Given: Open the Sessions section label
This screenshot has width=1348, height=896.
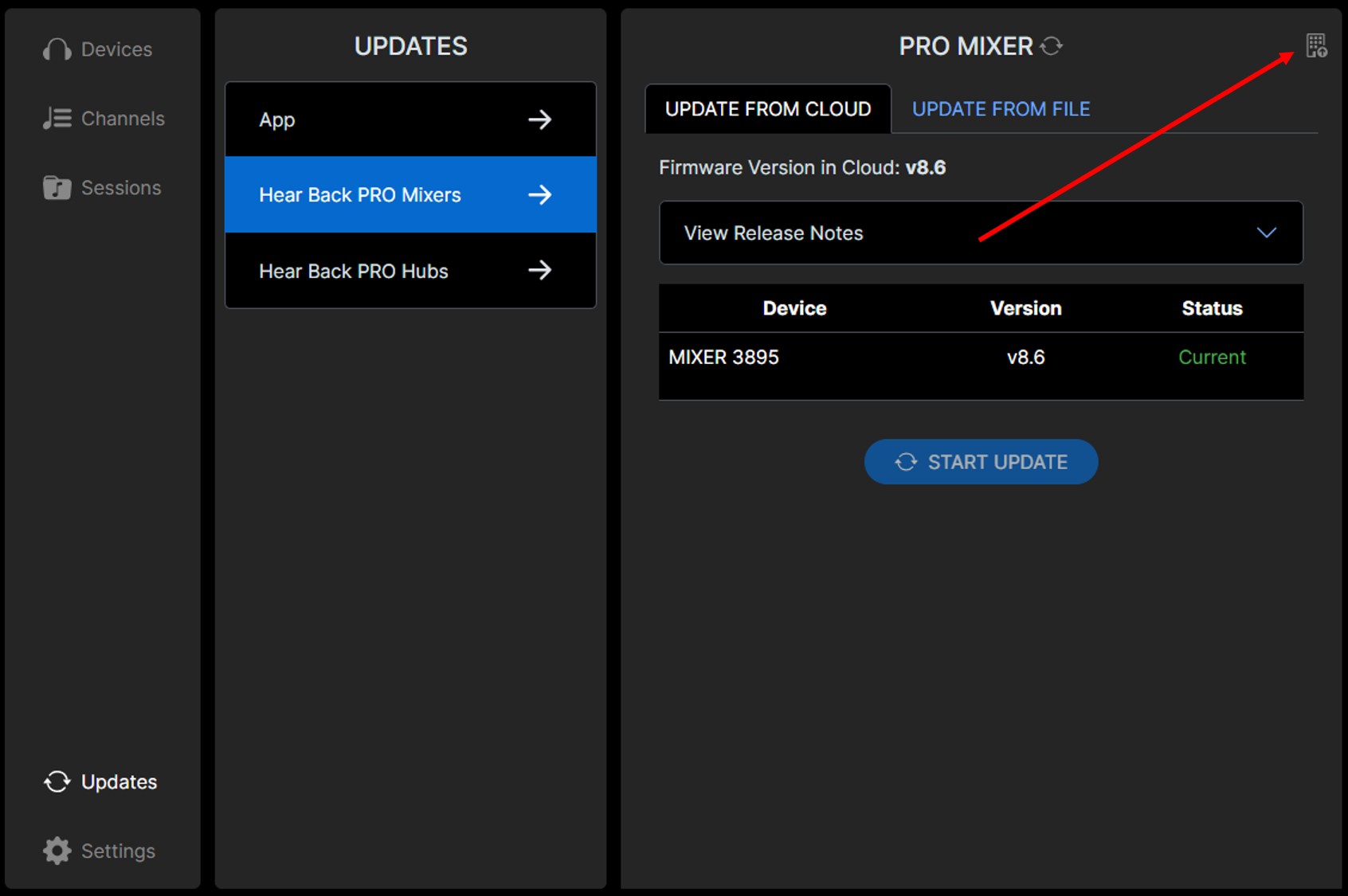Looking at the screenshot, I should tap(121, 188).
